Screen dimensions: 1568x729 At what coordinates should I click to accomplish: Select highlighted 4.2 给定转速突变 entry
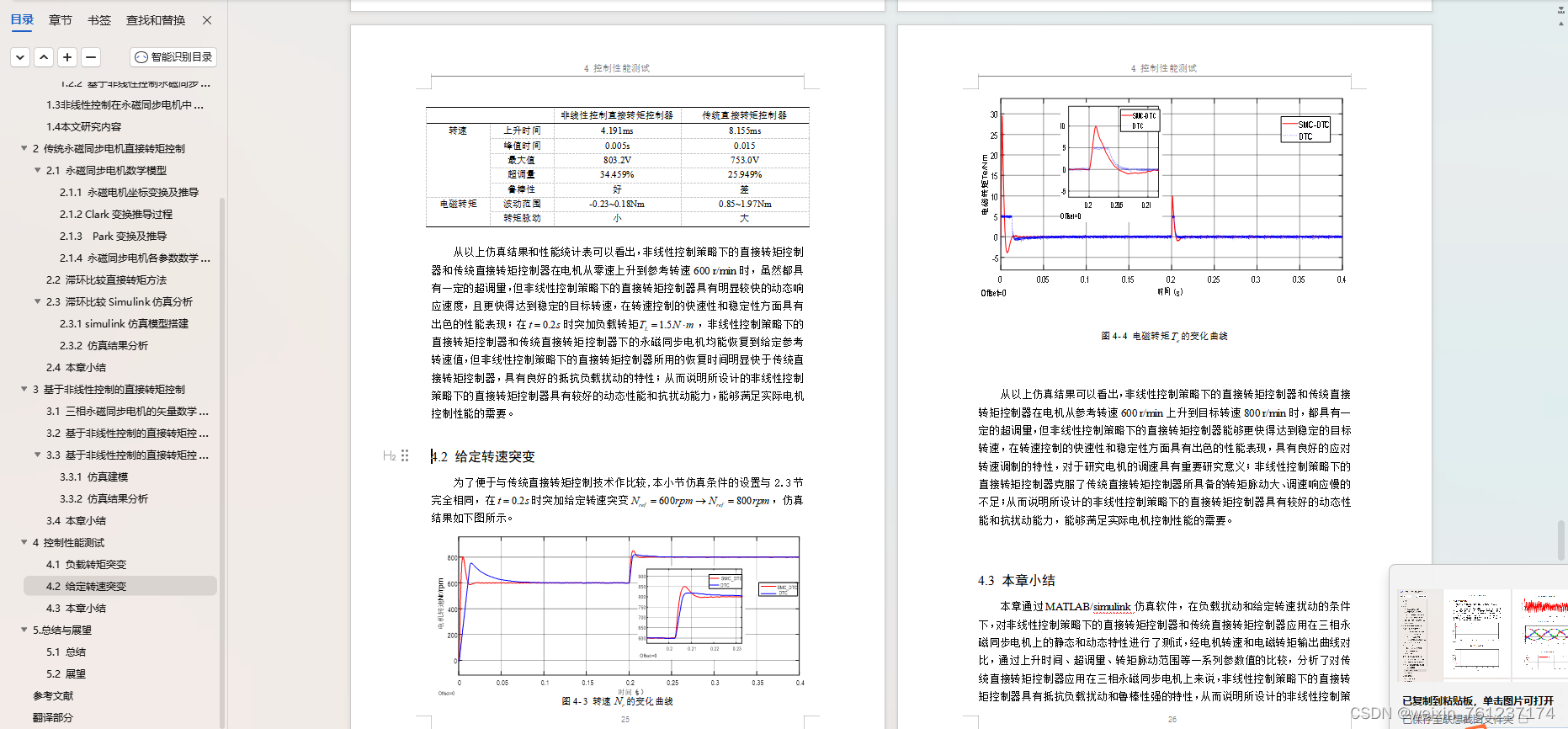click(x=120, y=586)
